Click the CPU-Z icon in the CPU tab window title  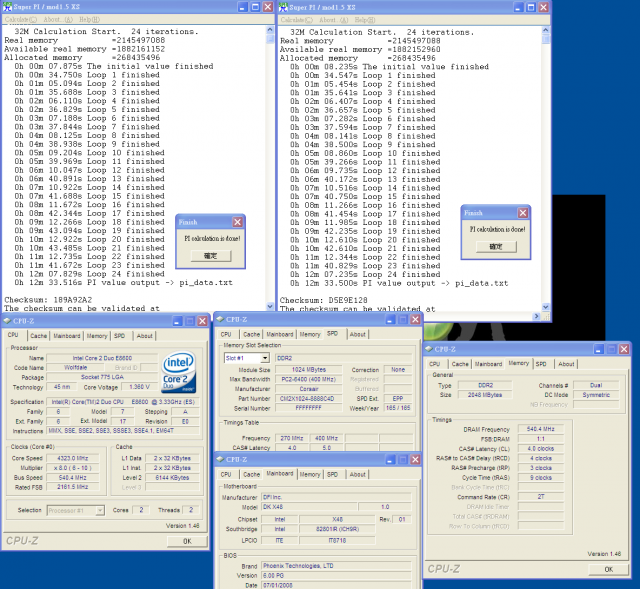7,321
